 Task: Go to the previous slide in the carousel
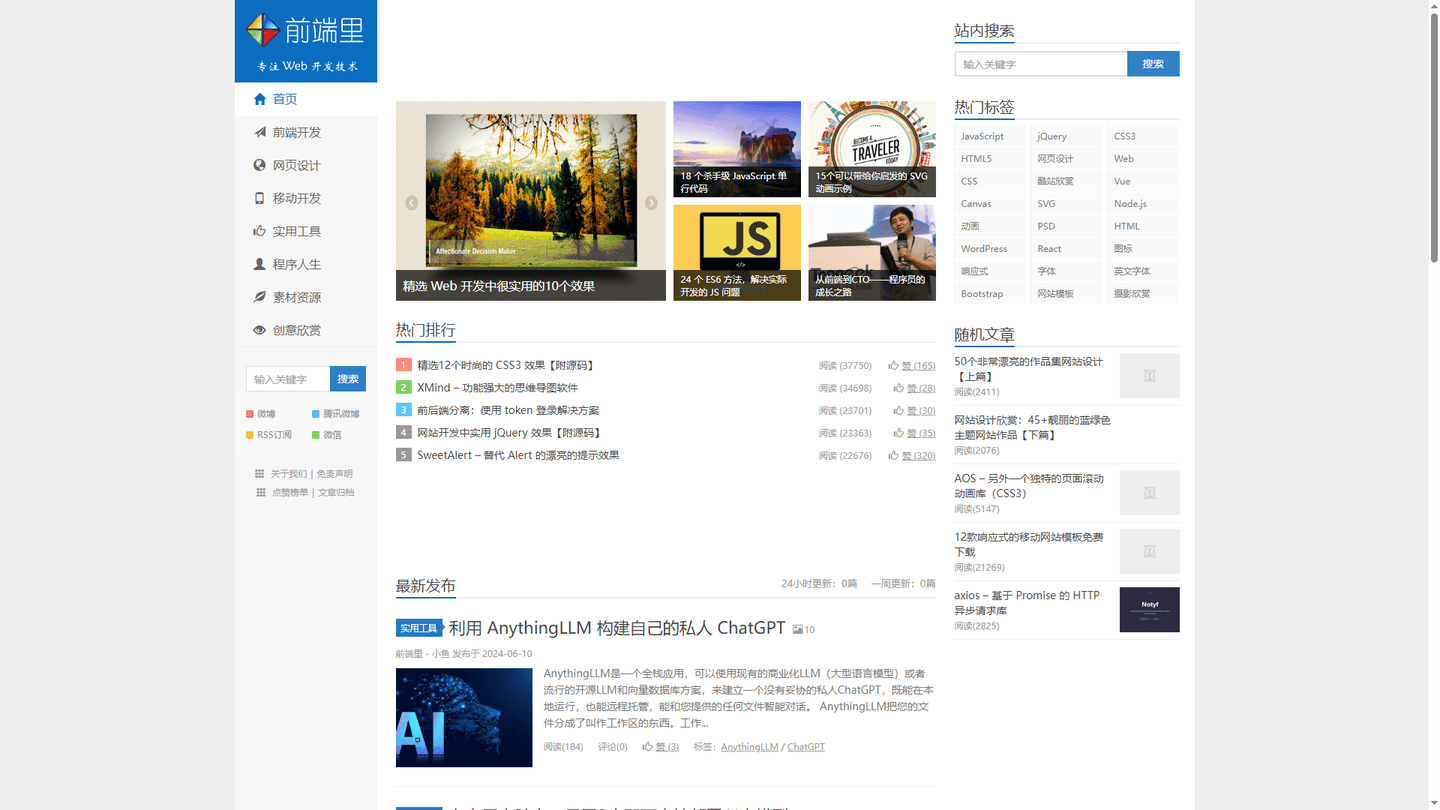411,203
